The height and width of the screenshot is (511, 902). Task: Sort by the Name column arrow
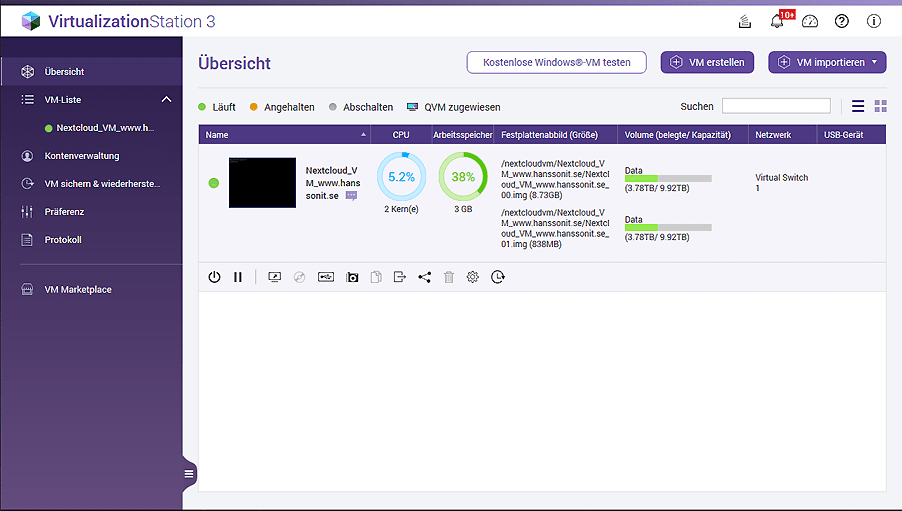[363, 135]
